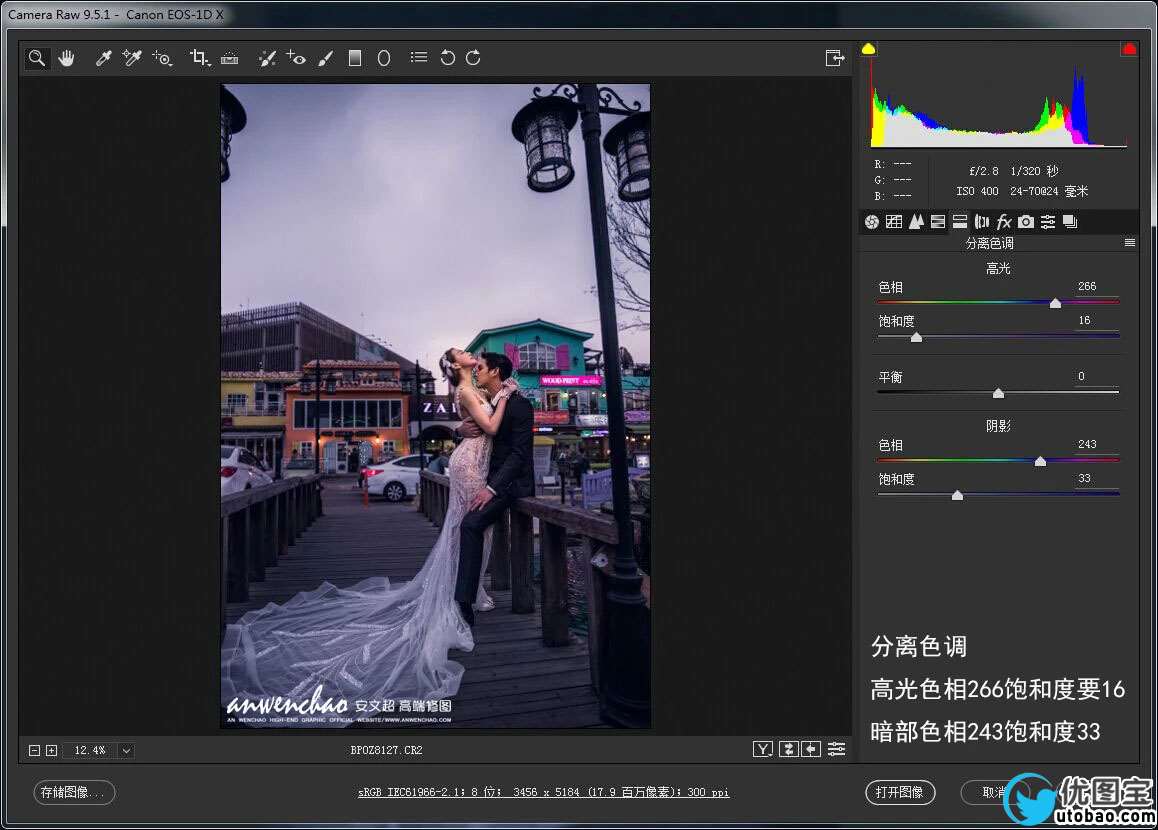
Task: Toggle highlight clipping warning in histogram
Action: (1129, 49)
